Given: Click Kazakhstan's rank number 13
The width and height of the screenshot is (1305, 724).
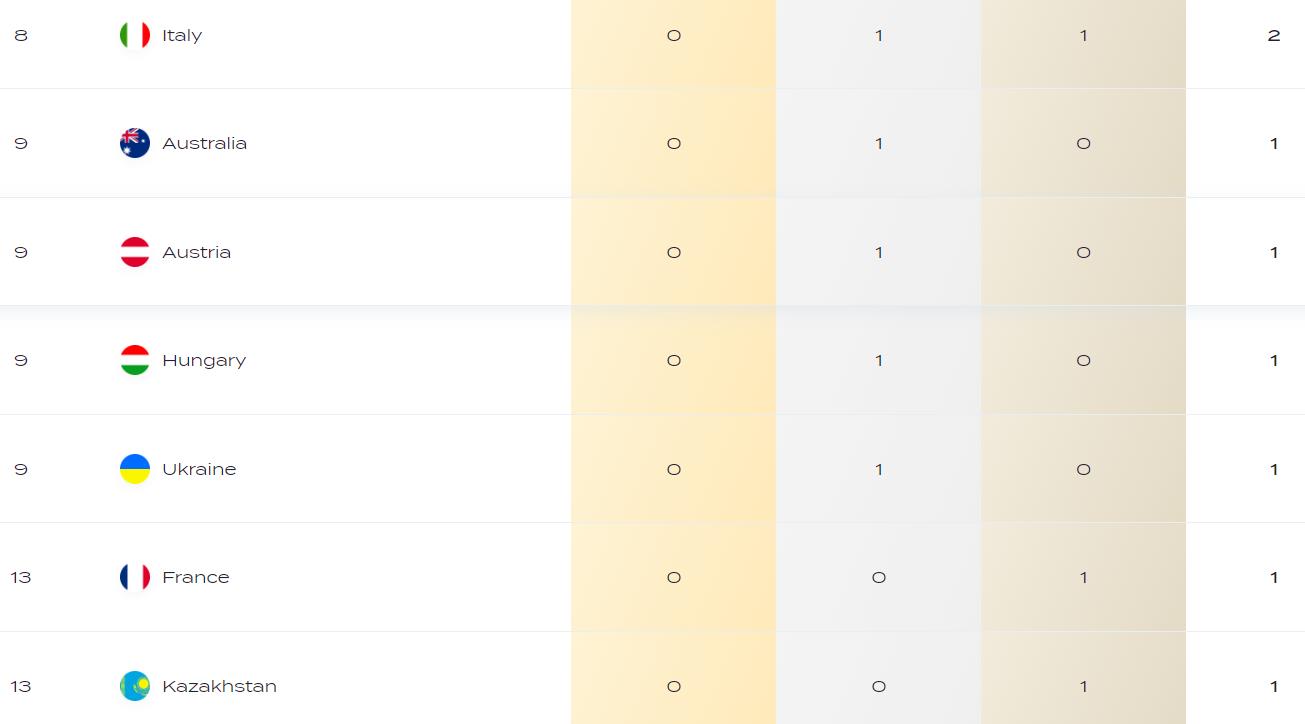Looking at the screenshot, I should 21,686.
